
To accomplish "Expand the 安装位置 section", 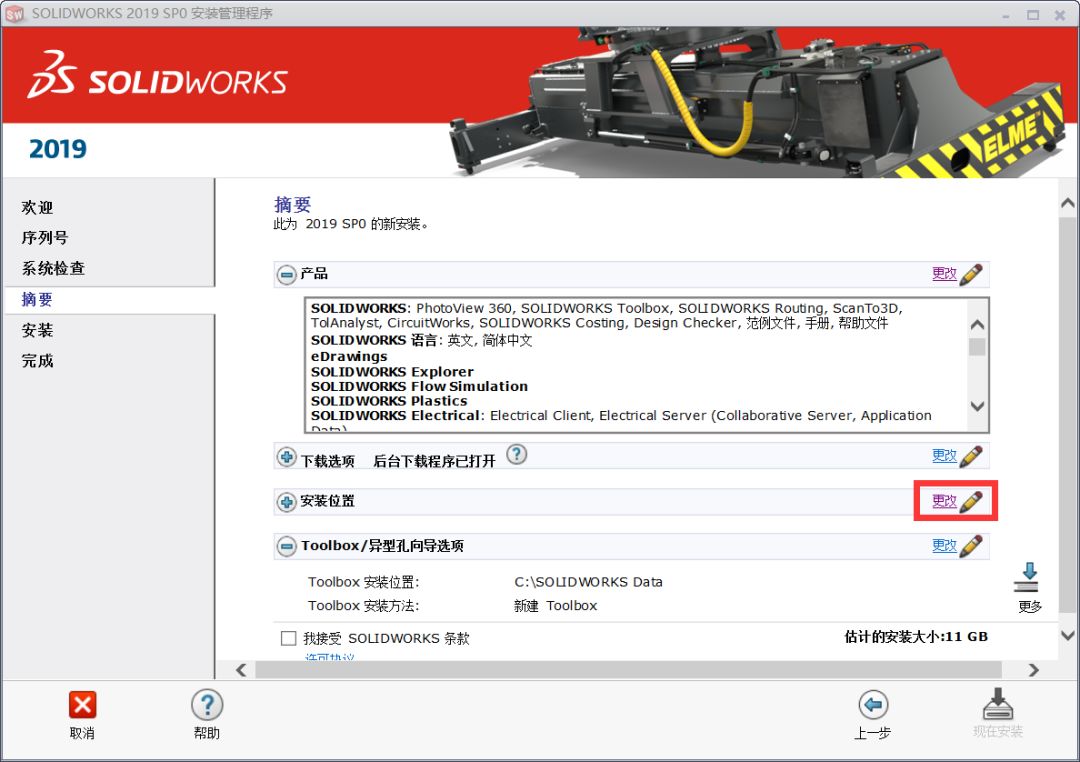I will click(x=287, y=502).
